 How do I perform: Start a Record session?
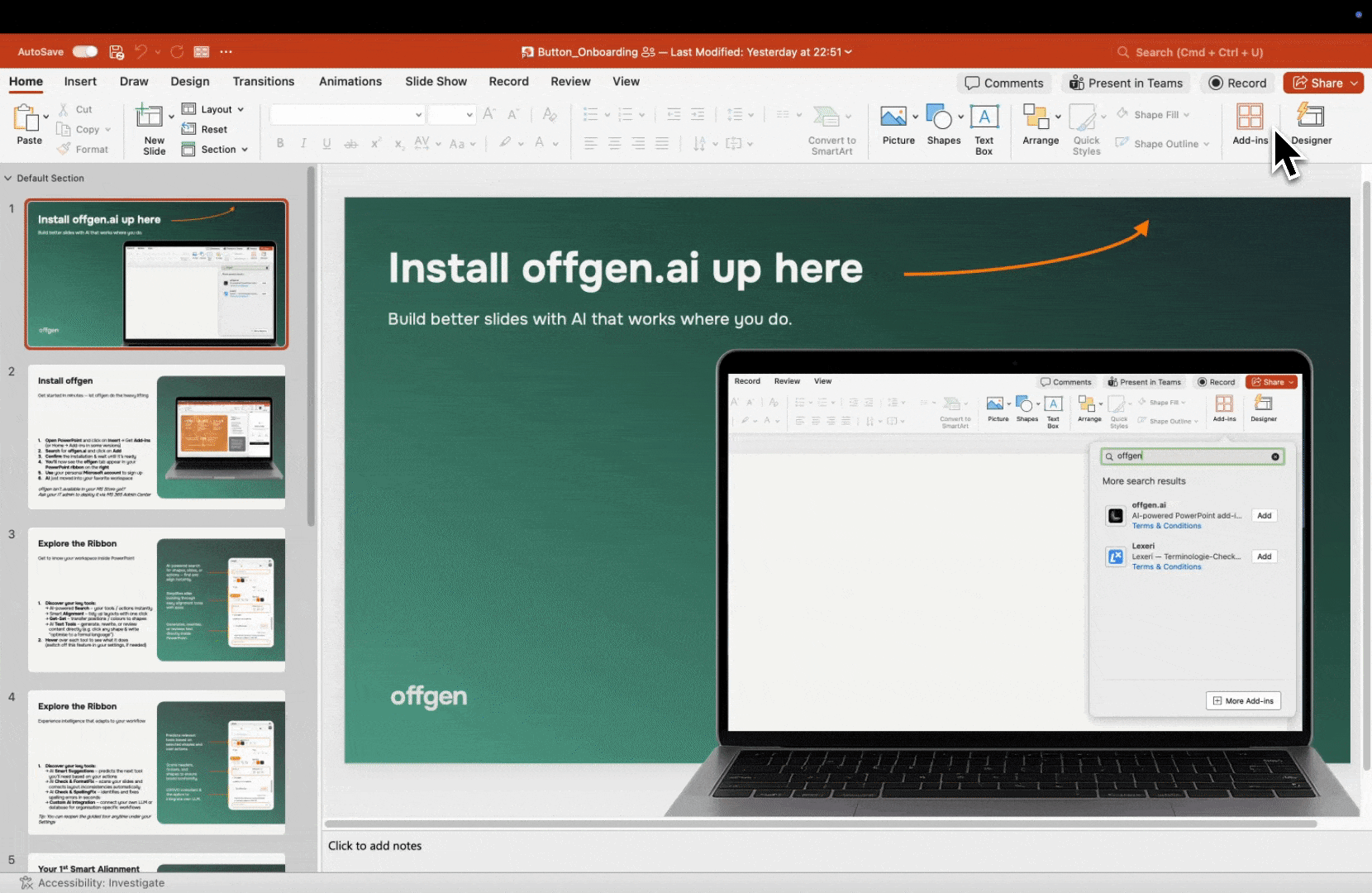coord(1237,83)
